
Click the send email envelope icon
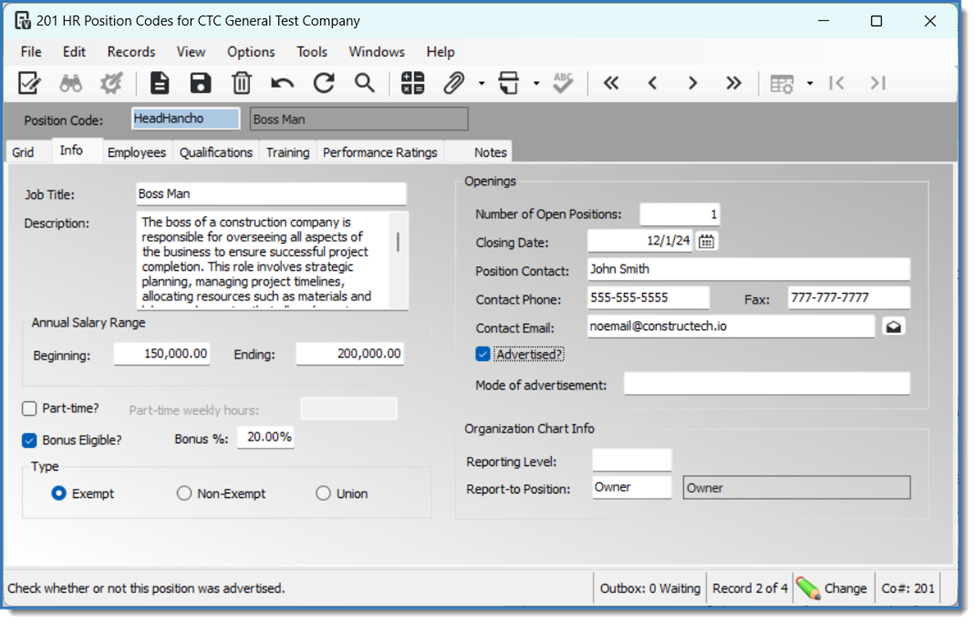[893, 327]
